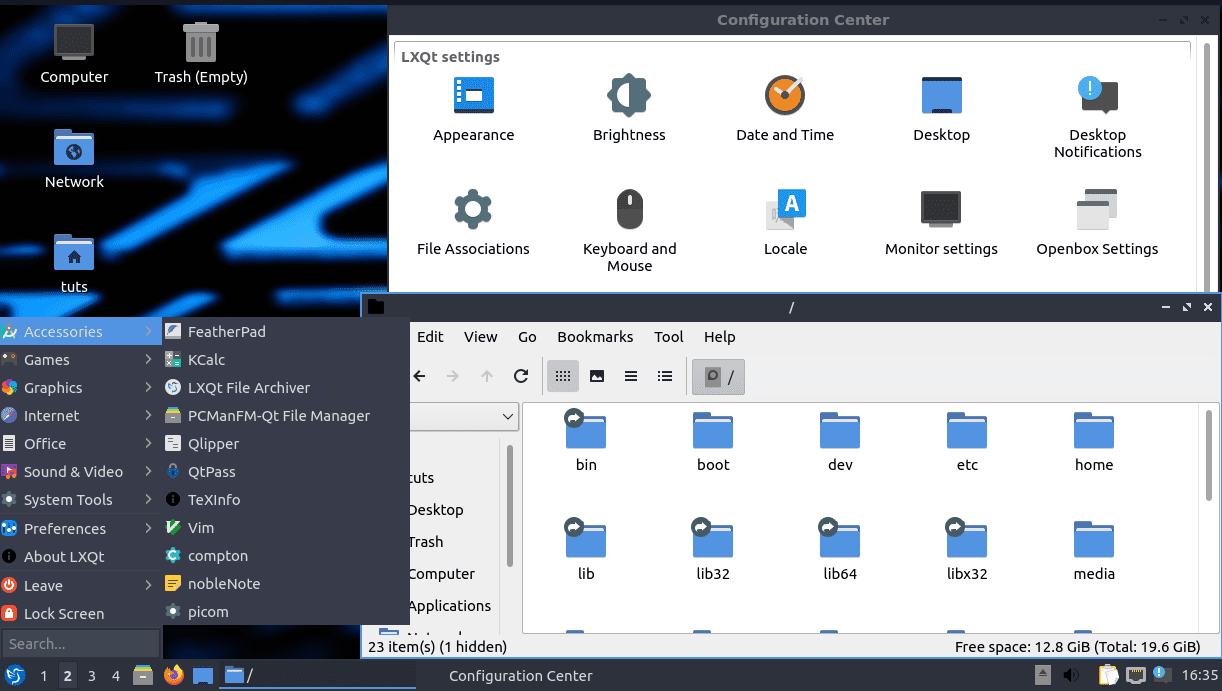Open the sidebar places dropdown
The height and width of the screenshot is (691, 1222).
[506, 417]
